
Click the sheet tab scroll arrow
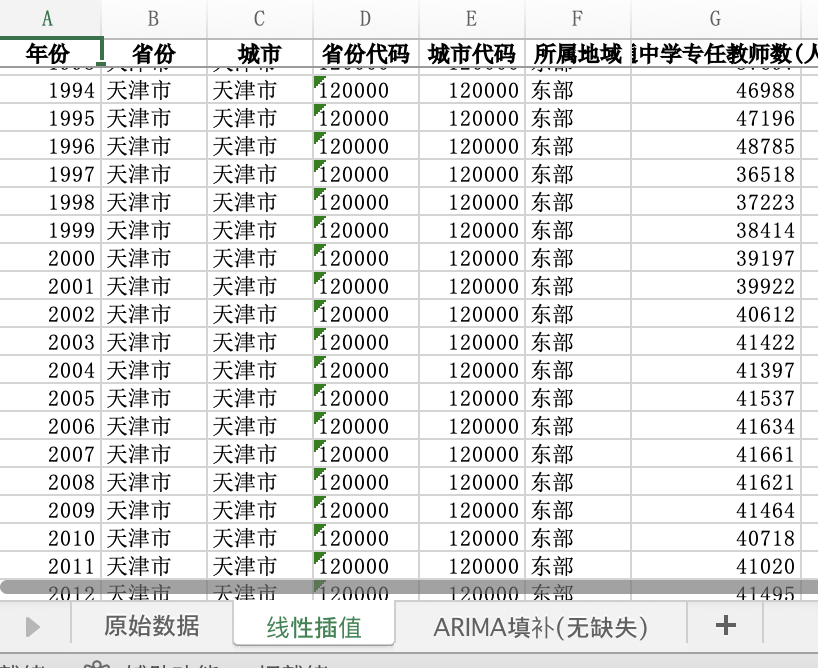pyautogui.click(x=32, y=627)
